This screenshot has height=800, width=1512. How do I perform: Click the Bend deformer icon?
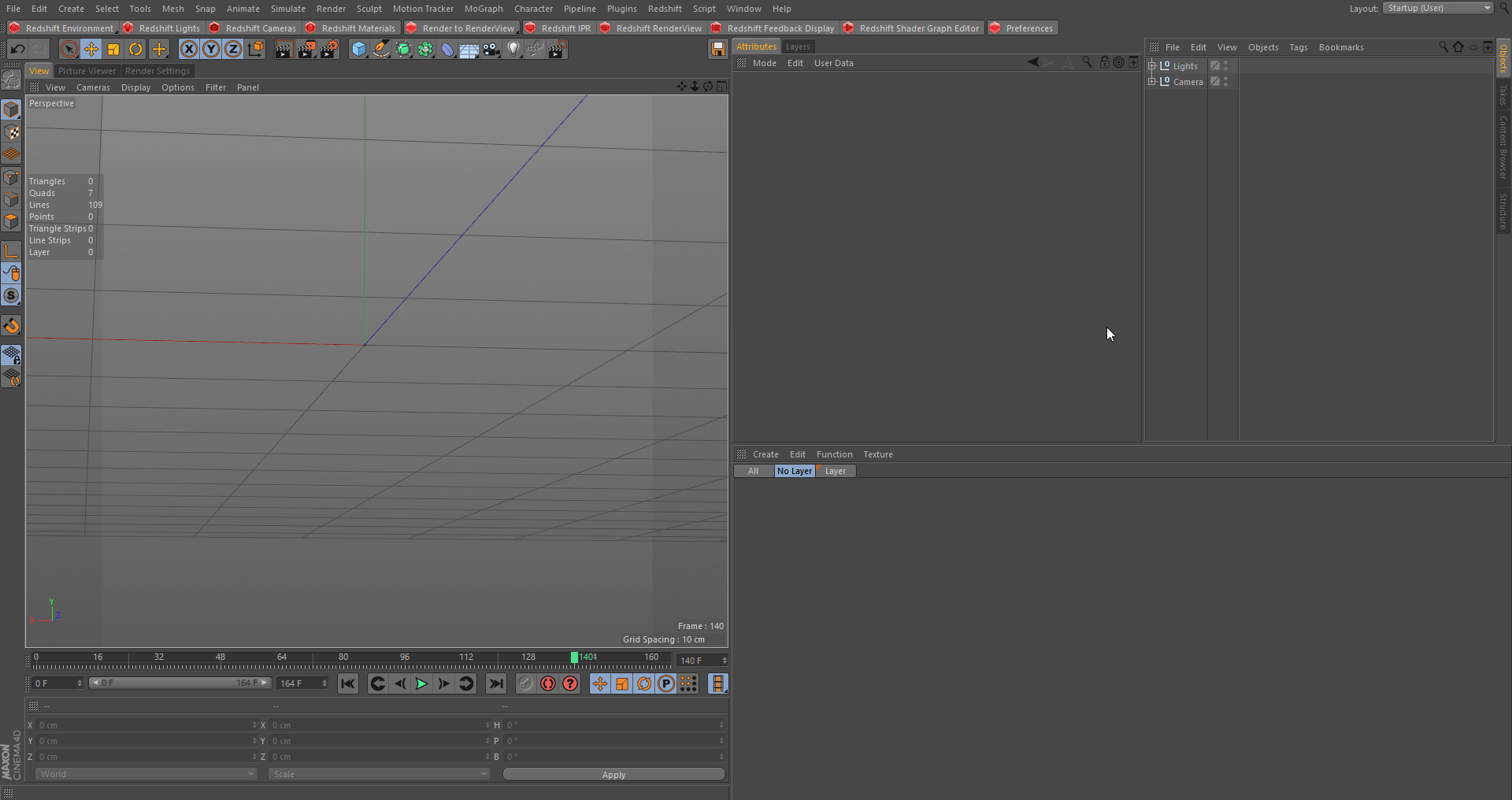(447, 50)
